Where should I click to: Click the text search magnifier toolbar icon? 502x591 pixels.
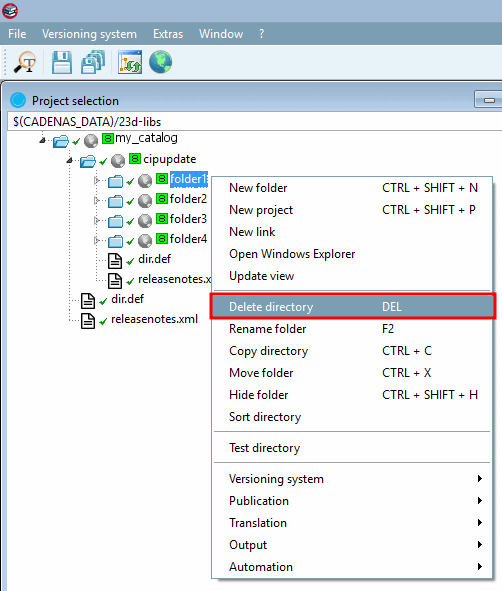click(25, 62)
